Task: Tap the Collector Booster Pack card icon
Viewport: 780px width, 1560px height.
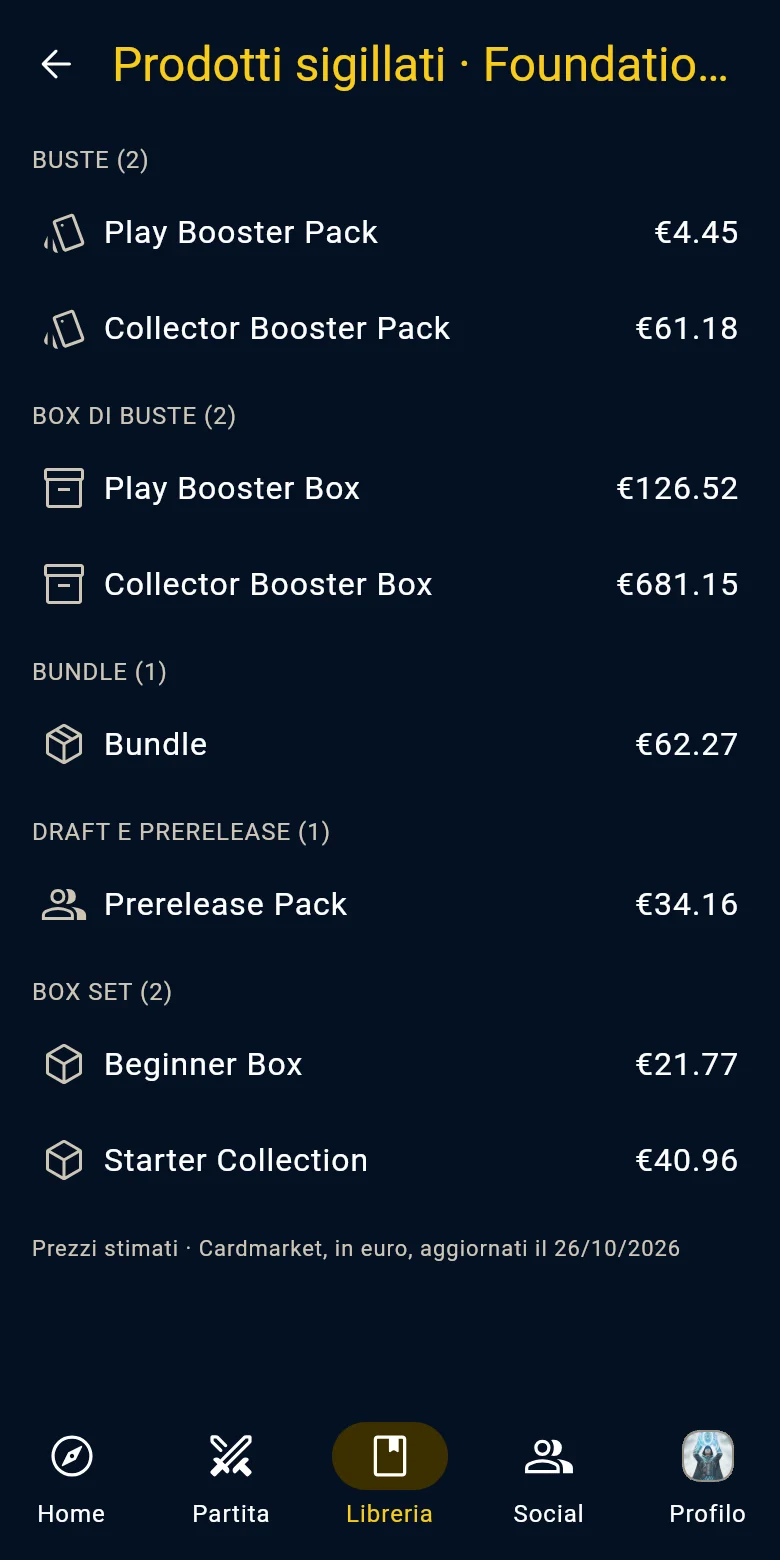Action: click(x=64, y=329)
